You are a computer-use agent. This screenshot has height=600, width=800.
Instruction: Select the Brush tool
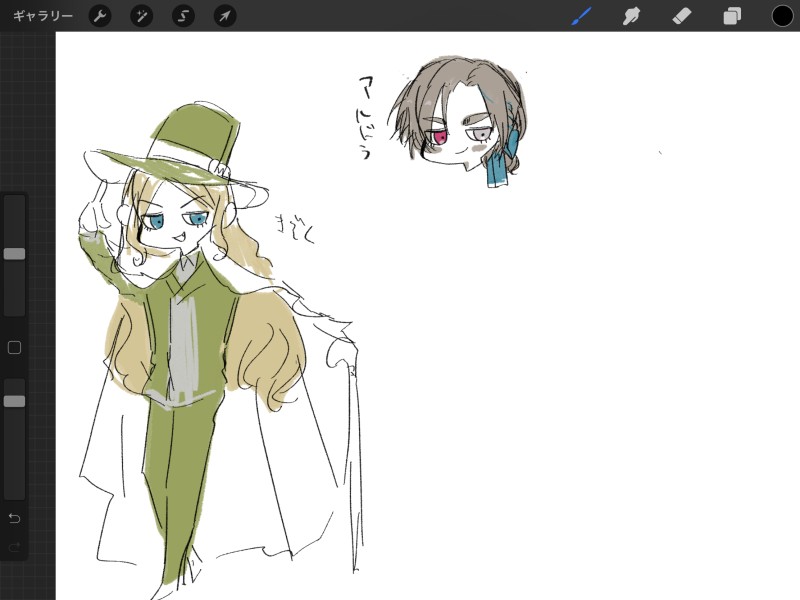coord(582,16)
